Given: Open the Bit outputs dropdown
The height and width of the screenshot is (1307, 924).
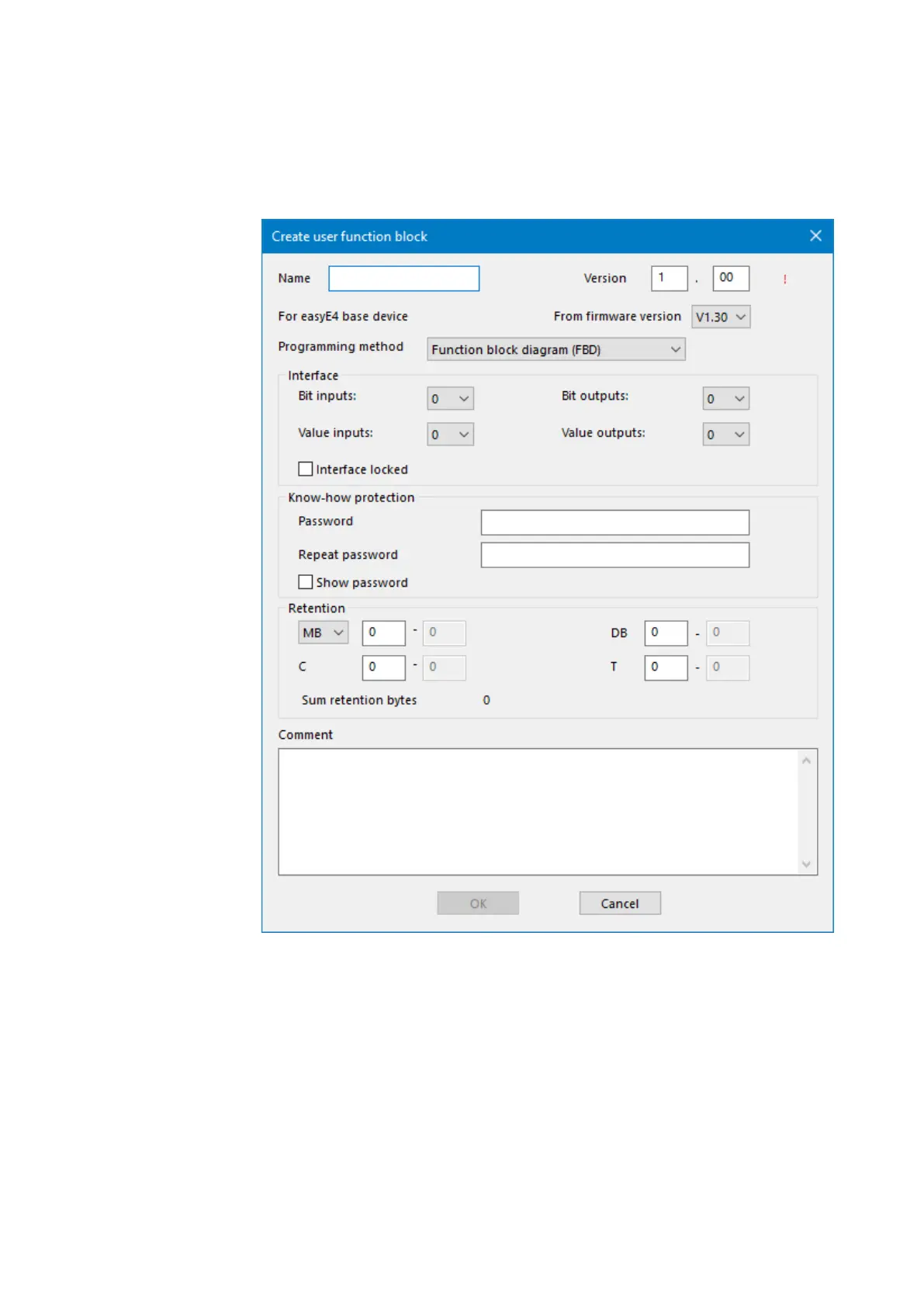Looking at the screenshot, I should pyautogui.click(x=726, y=399).
